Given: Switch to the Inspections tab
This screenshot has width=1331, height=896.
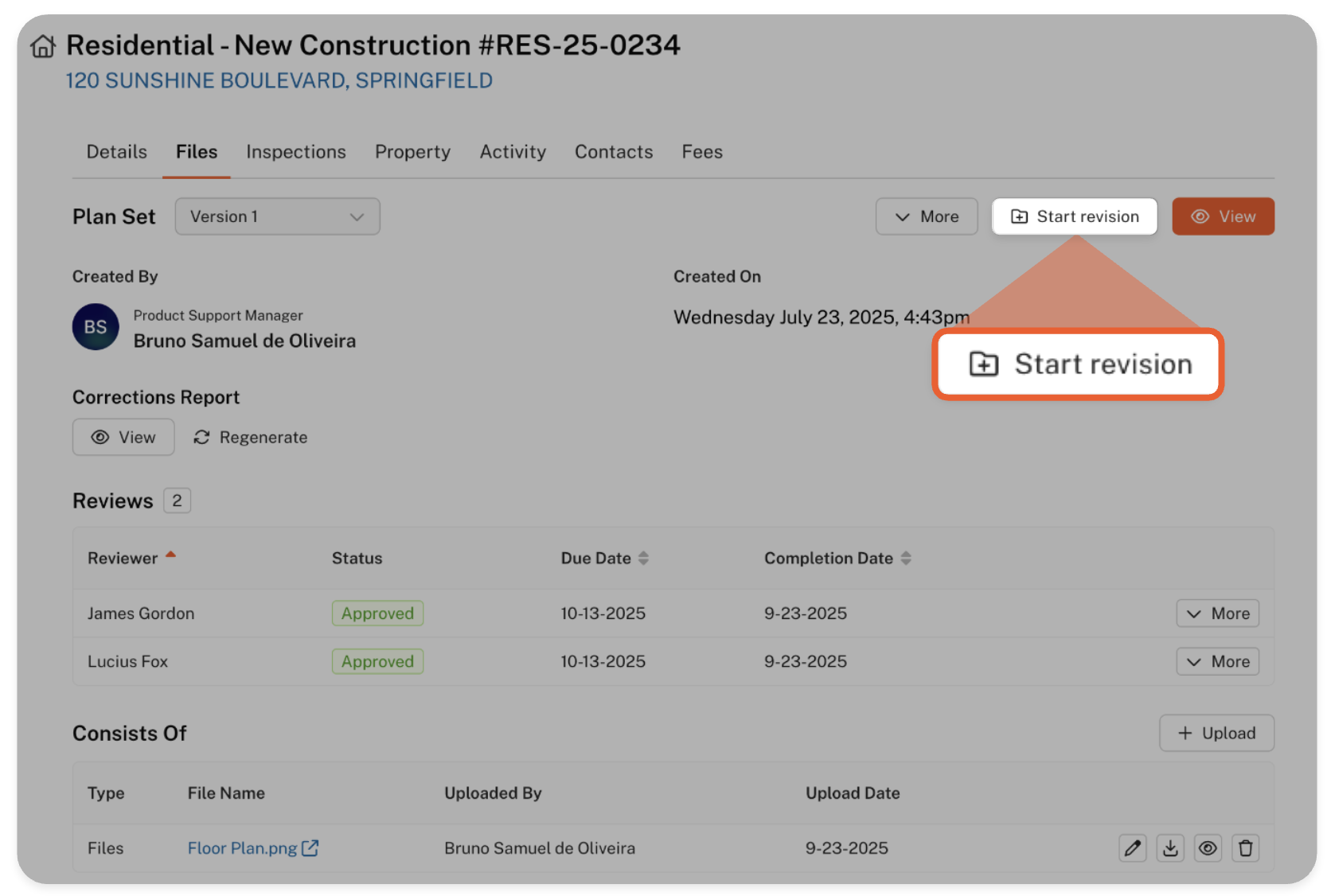Looking at the screenshot, I should 296,152.
